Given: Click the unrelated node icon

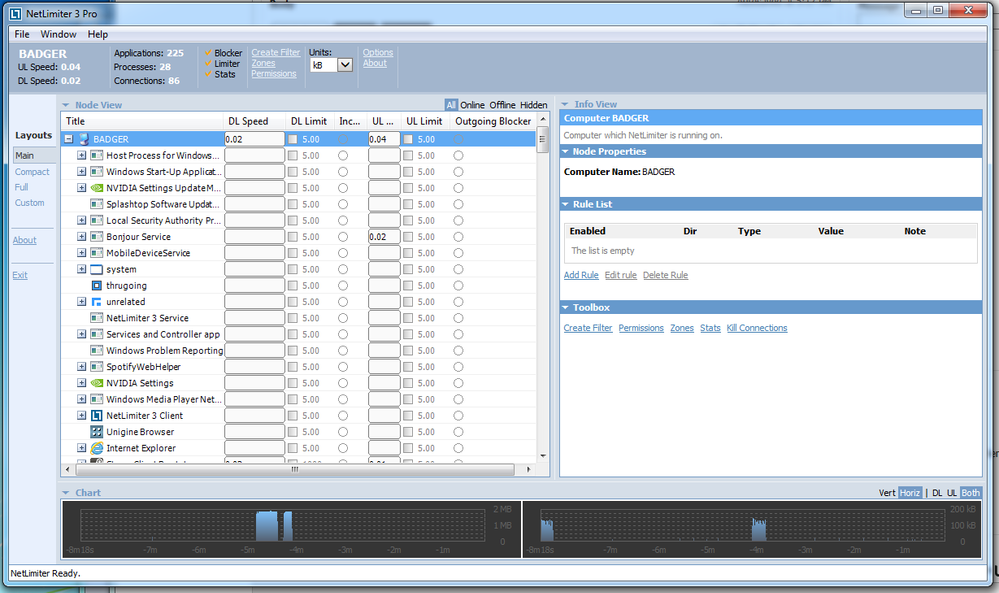Looking at the screenshot, I should pyautogui.click(x=97, y=302).
